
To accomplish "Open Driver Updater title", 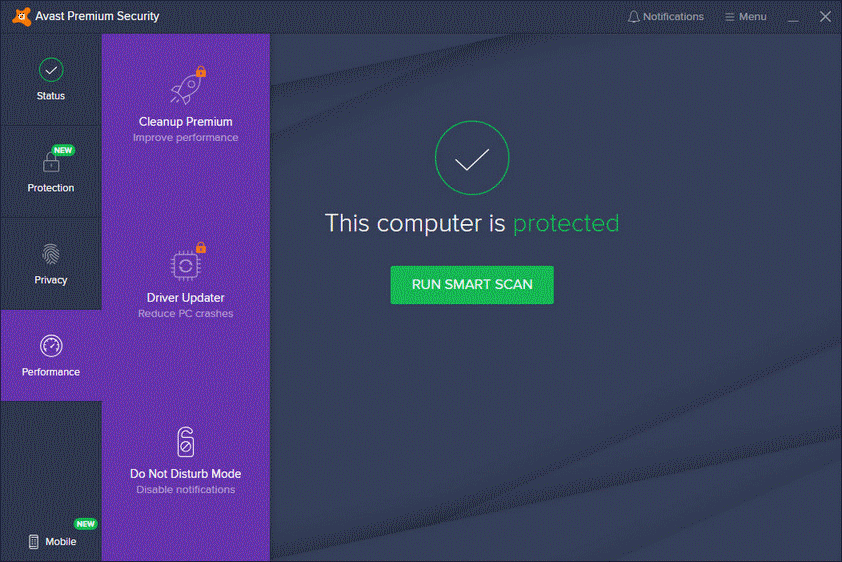I will point(186,298).
